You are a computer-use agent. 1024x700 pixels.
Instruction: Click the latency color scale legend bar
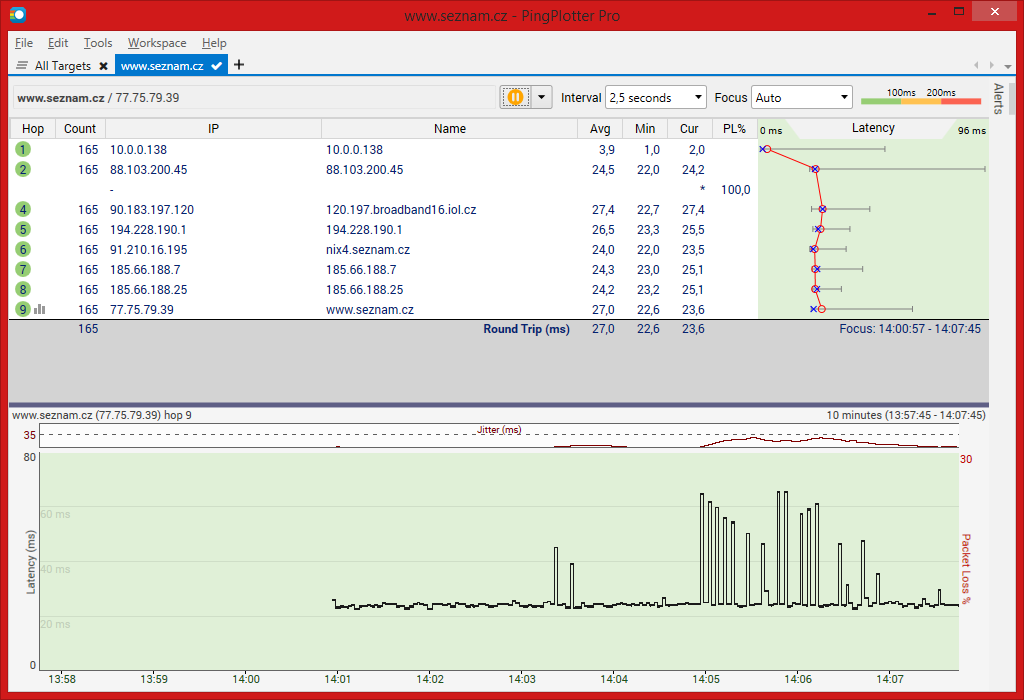pos(920,99)
